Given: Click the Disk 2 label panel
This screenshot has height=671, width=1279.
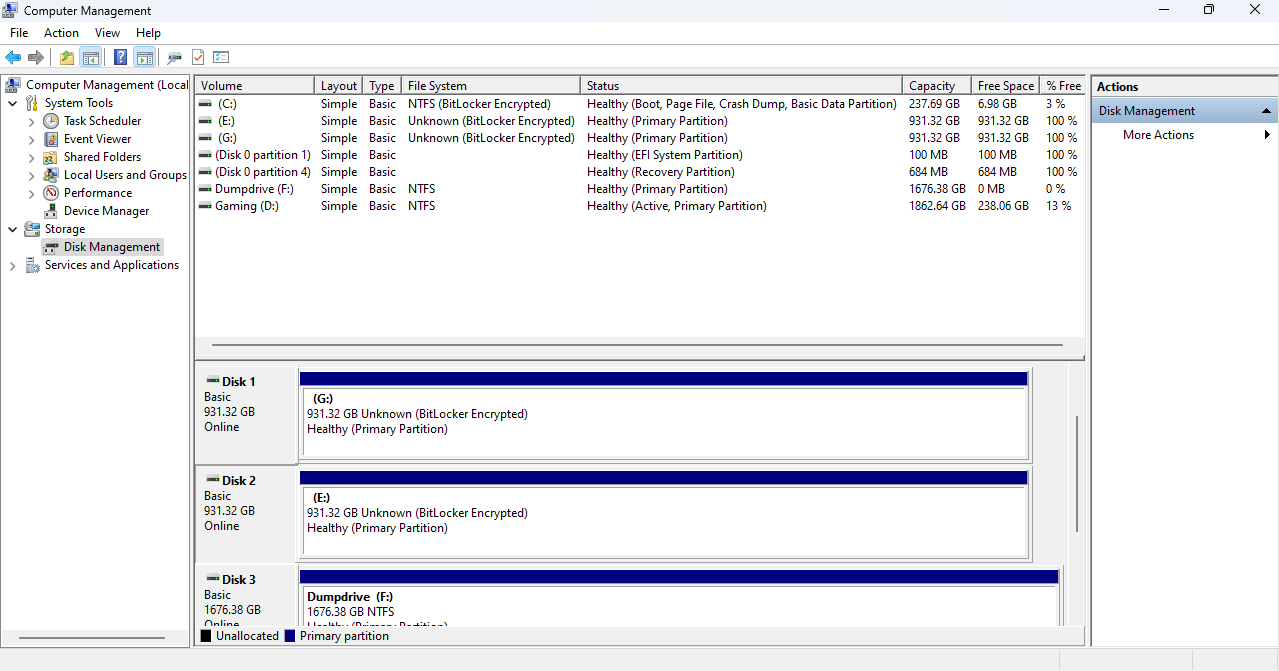Looking at the screenshot, I should (x=246, y=514).
